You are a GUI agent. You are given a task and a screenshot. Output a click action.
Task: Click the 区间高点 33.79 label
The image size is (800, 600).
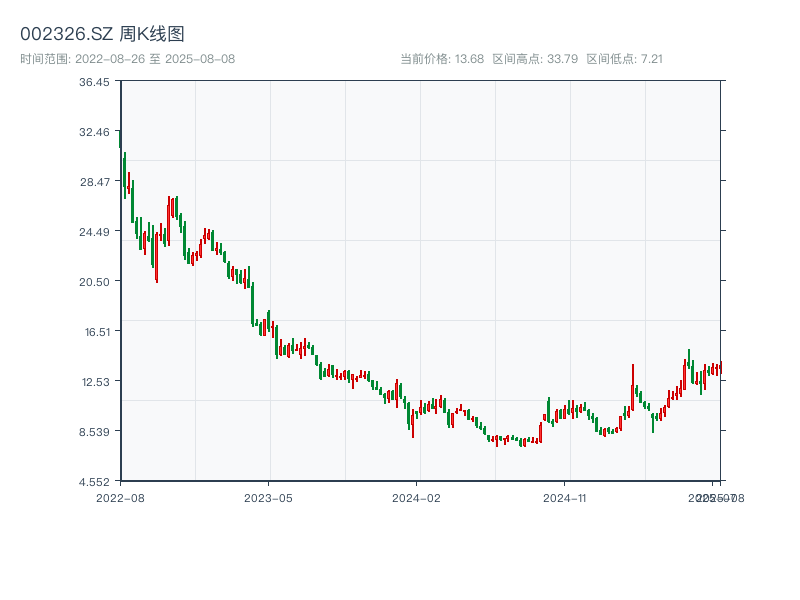point(535,59)
